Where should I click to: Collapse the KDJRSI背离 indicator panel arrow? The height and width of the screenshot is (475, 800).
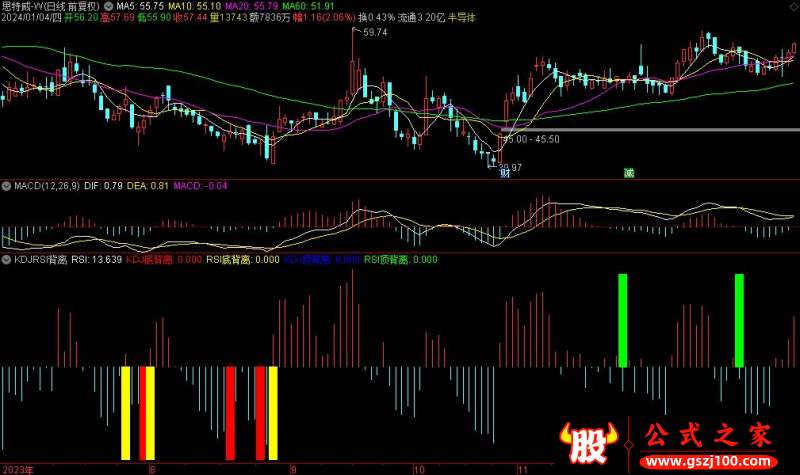(6, 259)
